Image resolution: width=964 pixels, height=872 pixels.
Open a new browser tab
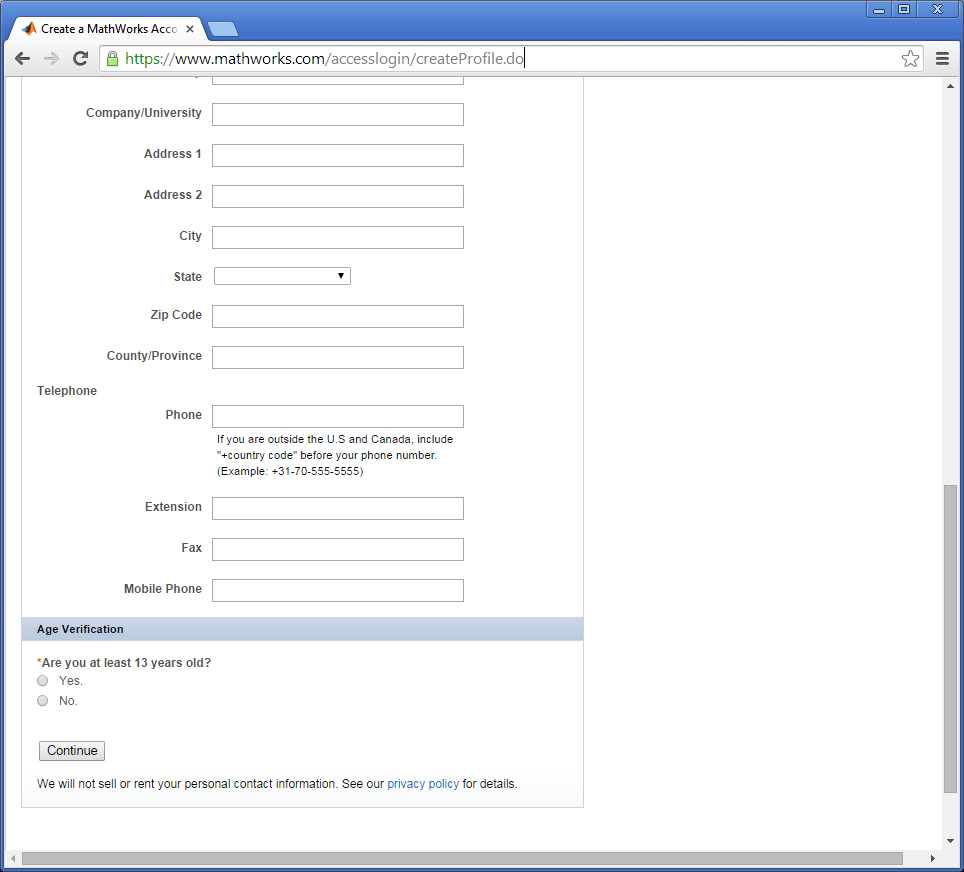pyautogui.click(x=222, y=29)
